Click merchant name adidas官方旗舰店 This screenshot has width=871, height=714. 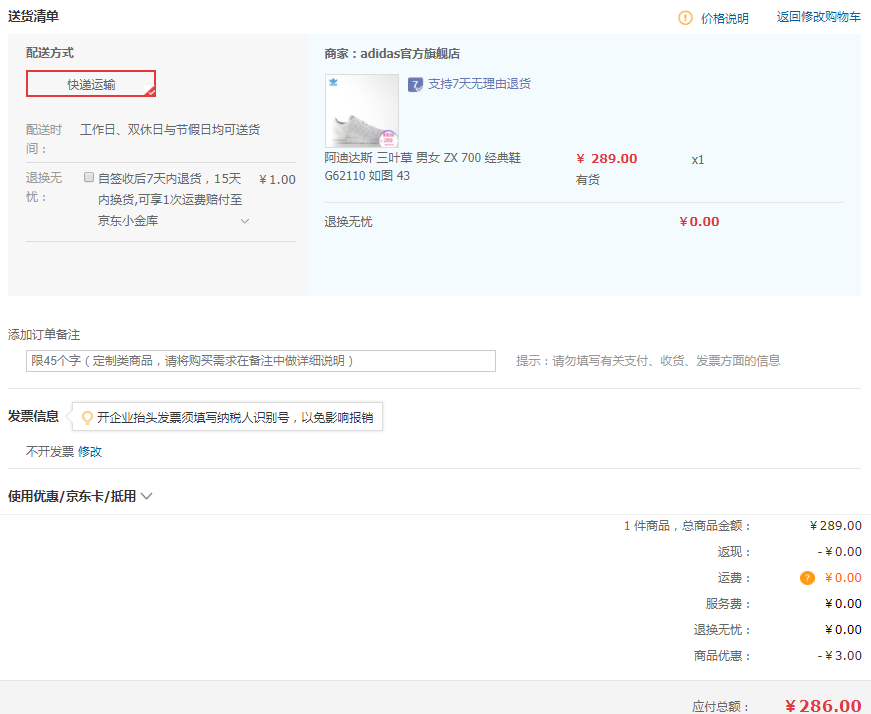click(x=410, y=54)
